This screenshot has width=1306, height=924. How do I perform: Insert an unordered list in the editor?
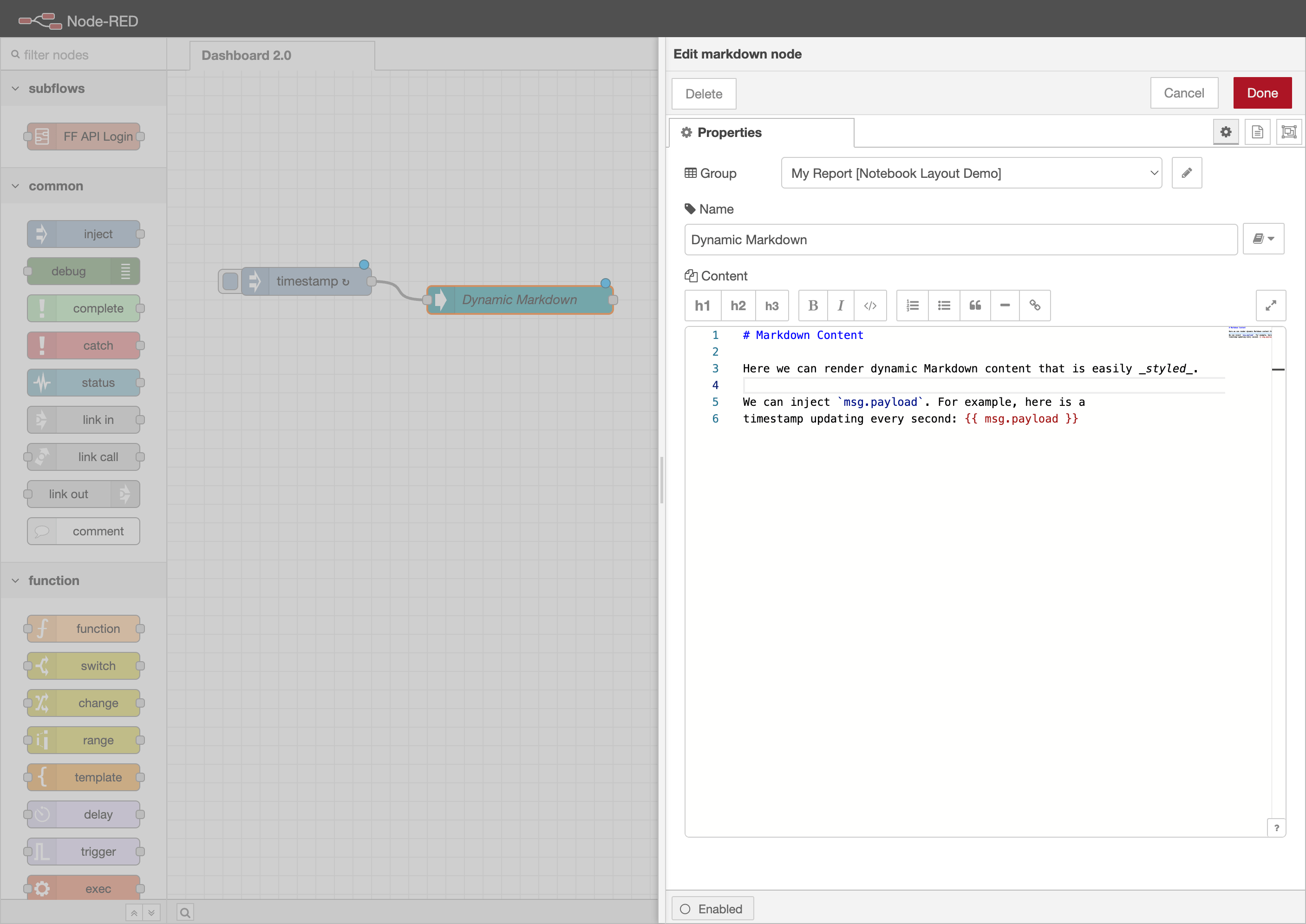coord(944,306)
